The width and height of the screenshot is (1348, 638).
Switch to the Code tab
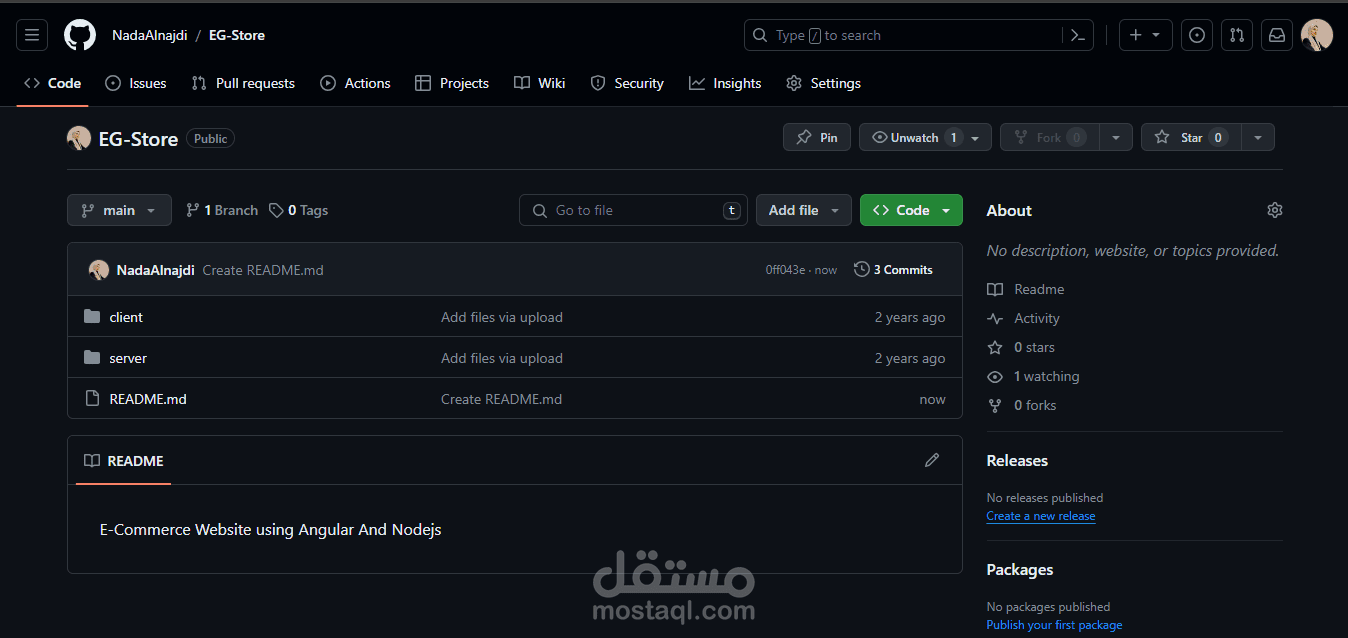click(52, 83)
